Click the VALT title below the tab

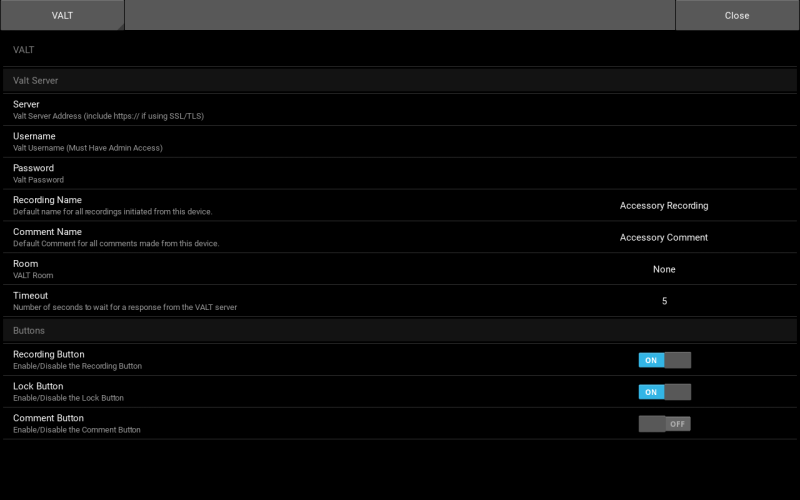23,49
